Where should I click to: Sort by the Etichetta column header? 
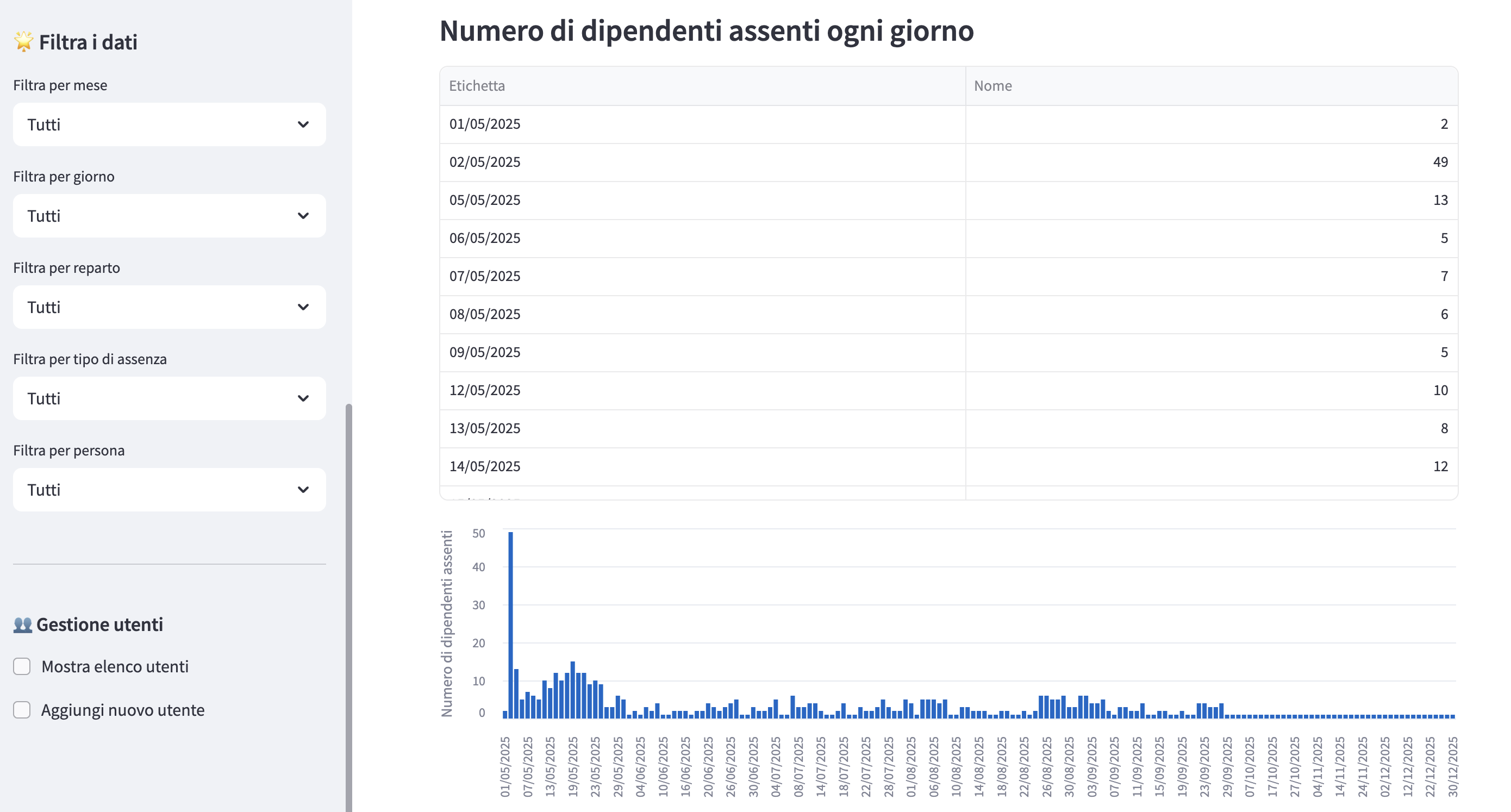coord(477,86)
